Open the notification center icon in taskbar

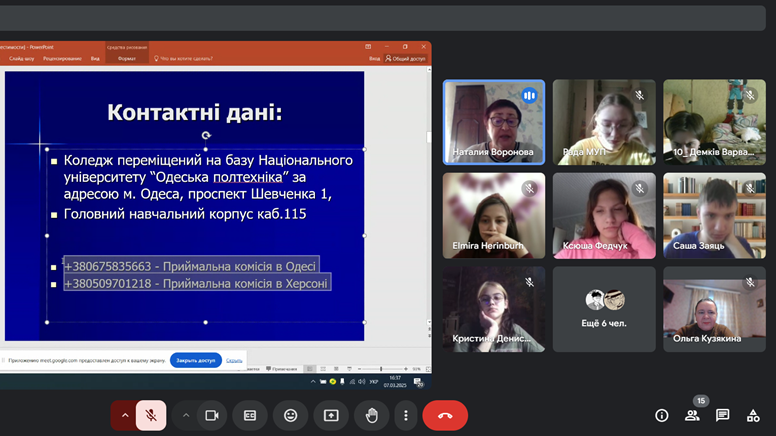(418, 382)
